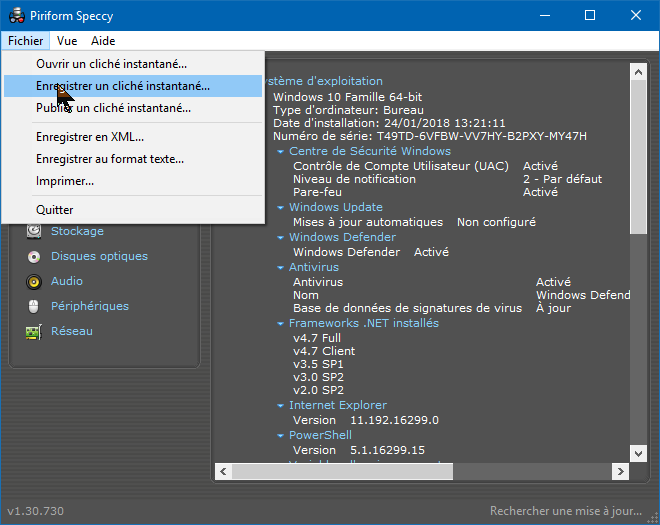Image resolution: width=660 pixels, height=525 pixels.
Task: Select Quitter to exit Speccy
Action: (133, 210)
